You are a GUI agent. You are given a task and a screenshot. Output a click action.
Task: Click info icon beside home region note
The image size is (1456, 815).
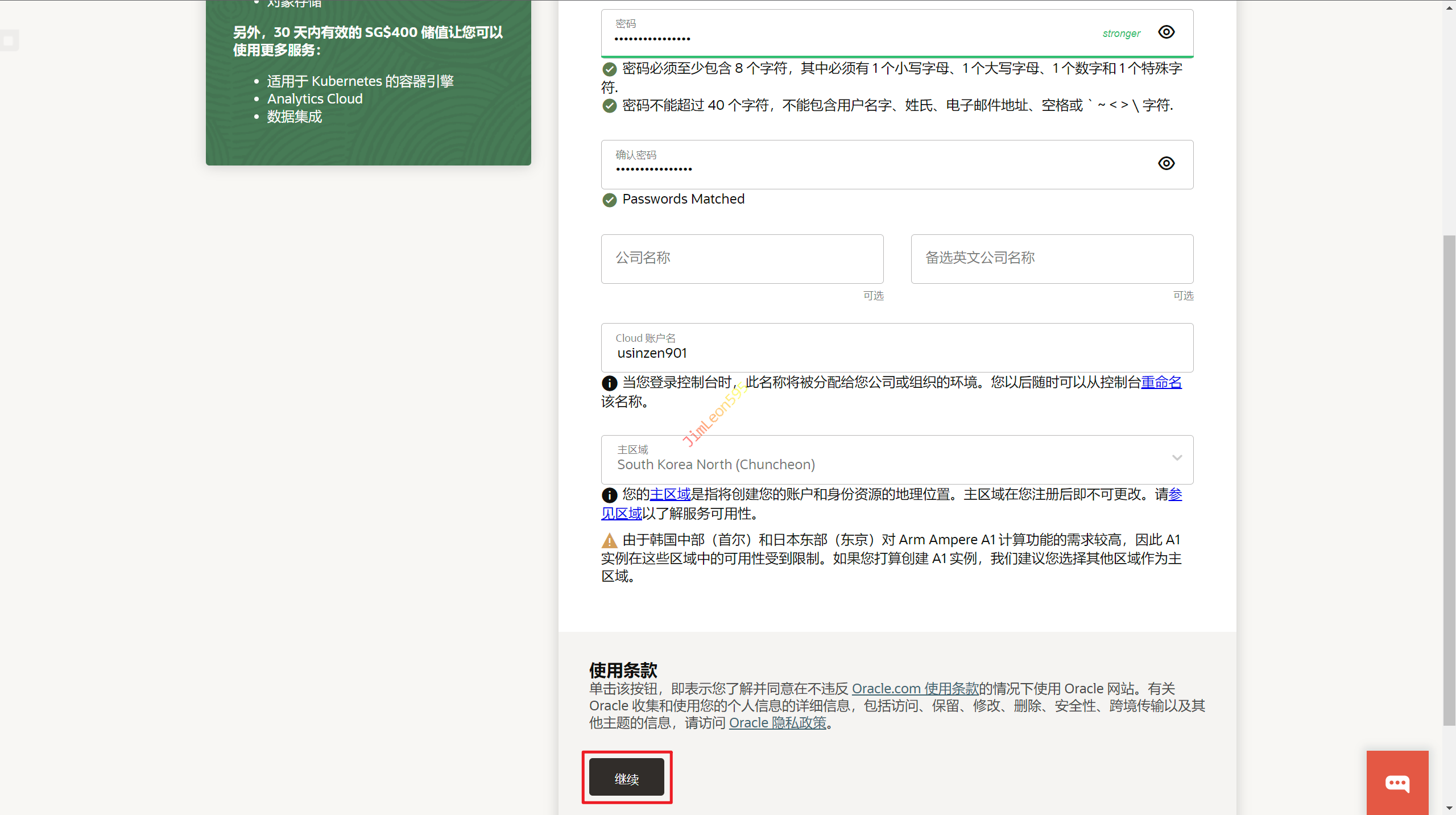[609, 495]
